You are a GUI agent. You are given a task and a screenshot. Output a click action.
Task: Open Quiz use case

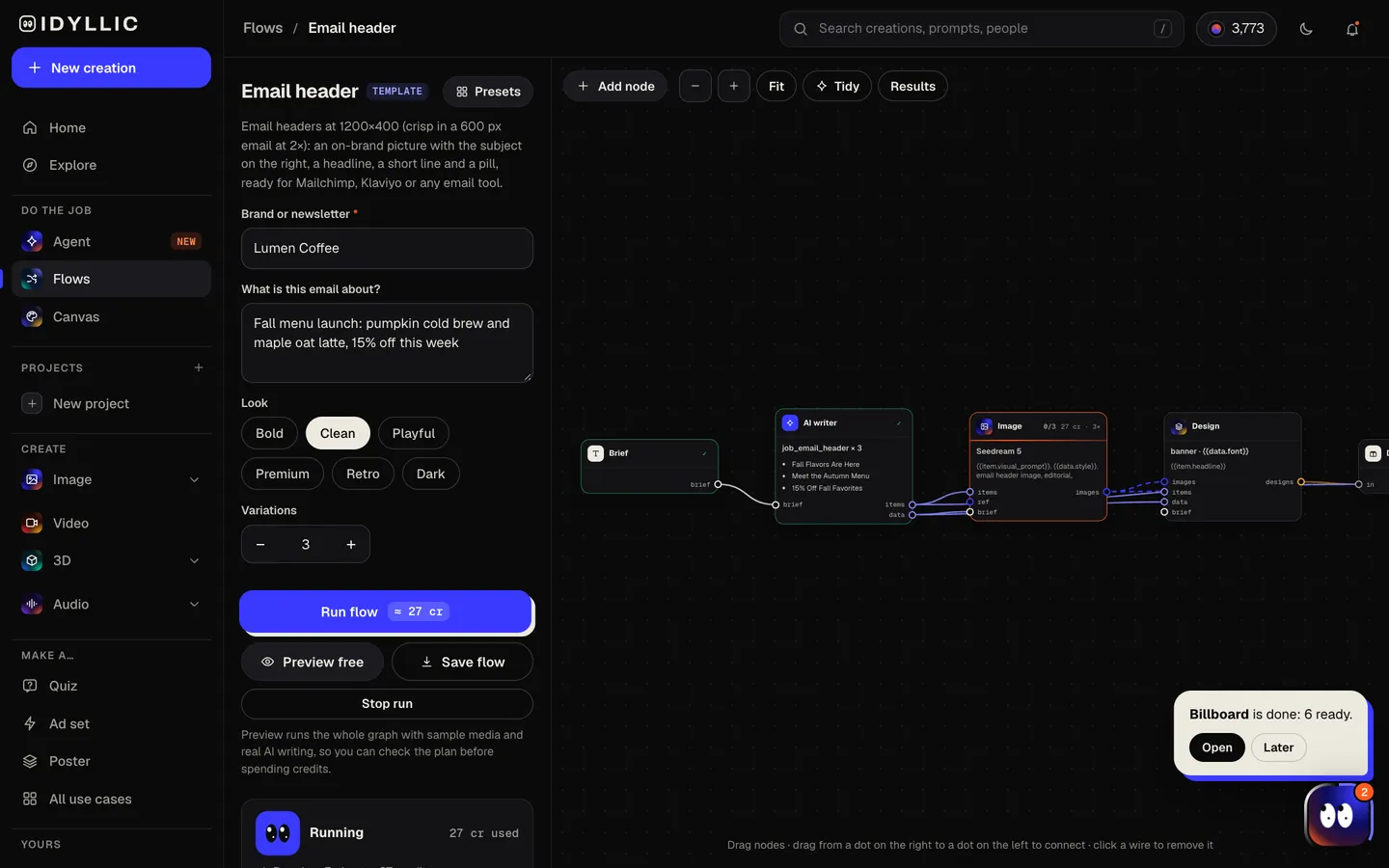tap(111, 686)
